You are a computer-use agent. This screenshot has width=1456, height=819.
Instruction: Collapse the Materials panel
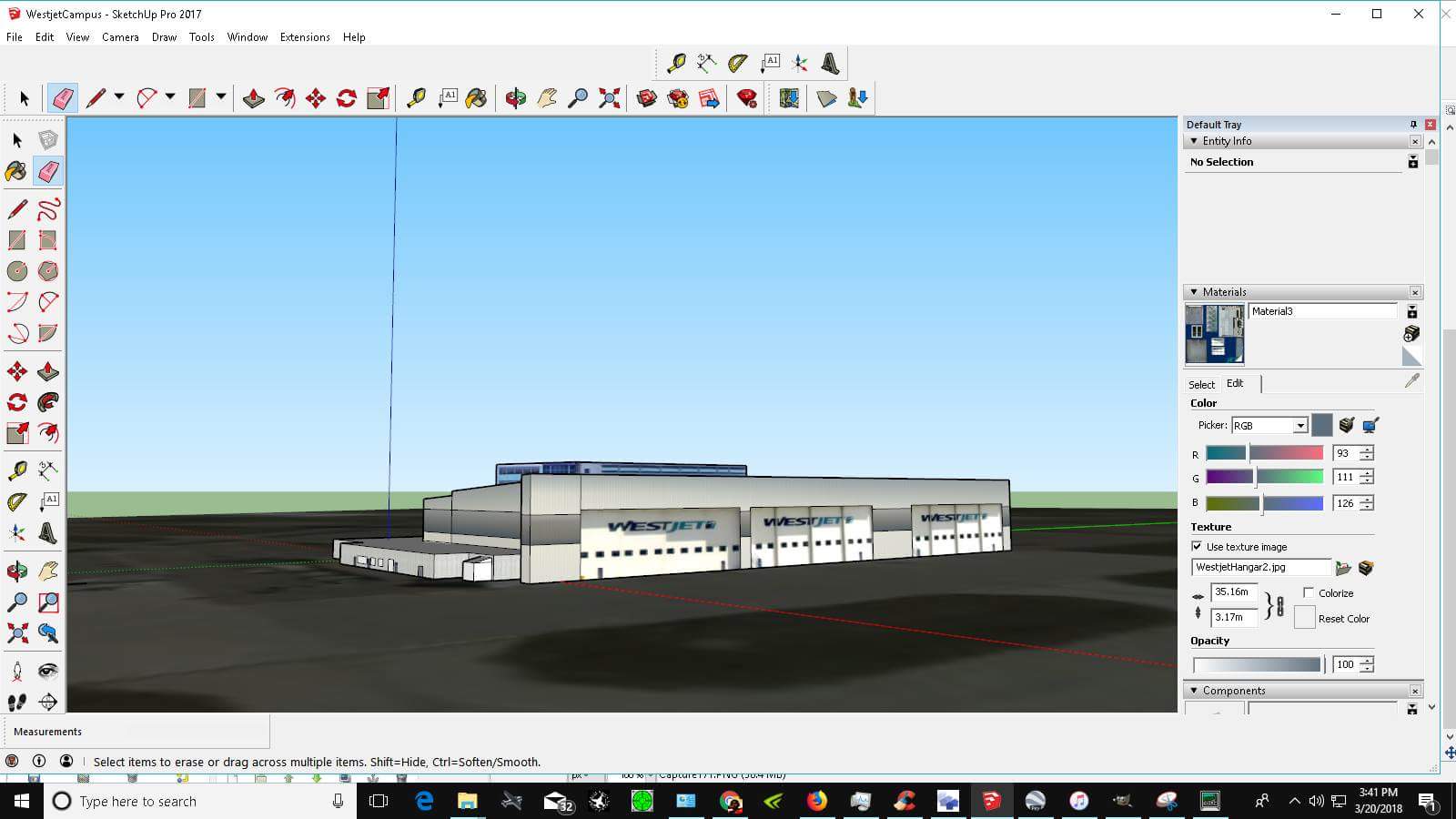coord(1194,292)
